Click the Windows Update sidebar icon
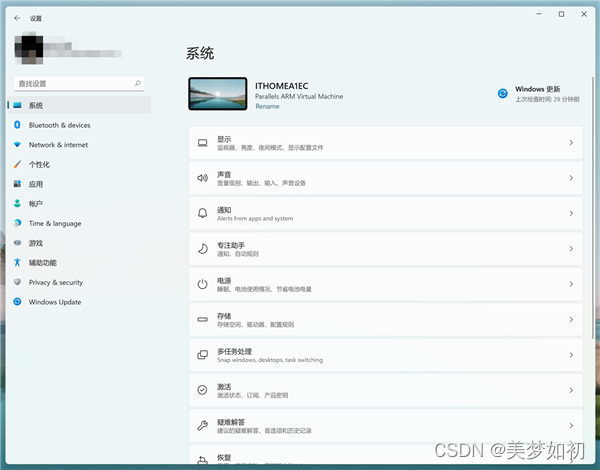This screenshot has height=470, width=600. pyautogui.click(x=17, y=302)
